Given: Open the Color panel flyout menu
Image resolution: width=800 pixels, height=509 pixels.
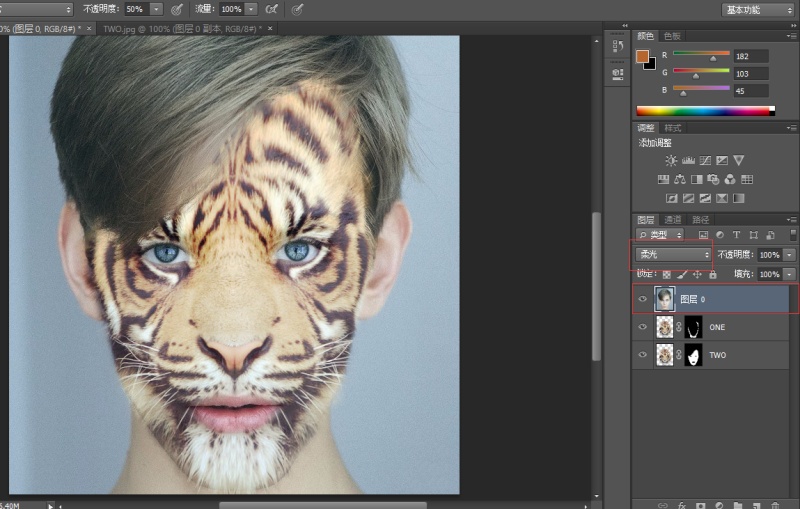Looking at the screenshot, I should (x=791, y=36).
